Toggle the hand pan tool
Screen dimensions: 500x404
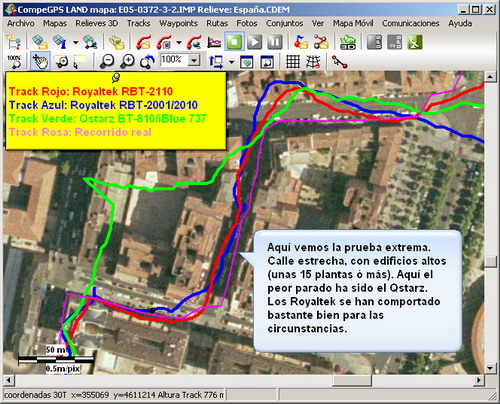click(x=40, y=62)
